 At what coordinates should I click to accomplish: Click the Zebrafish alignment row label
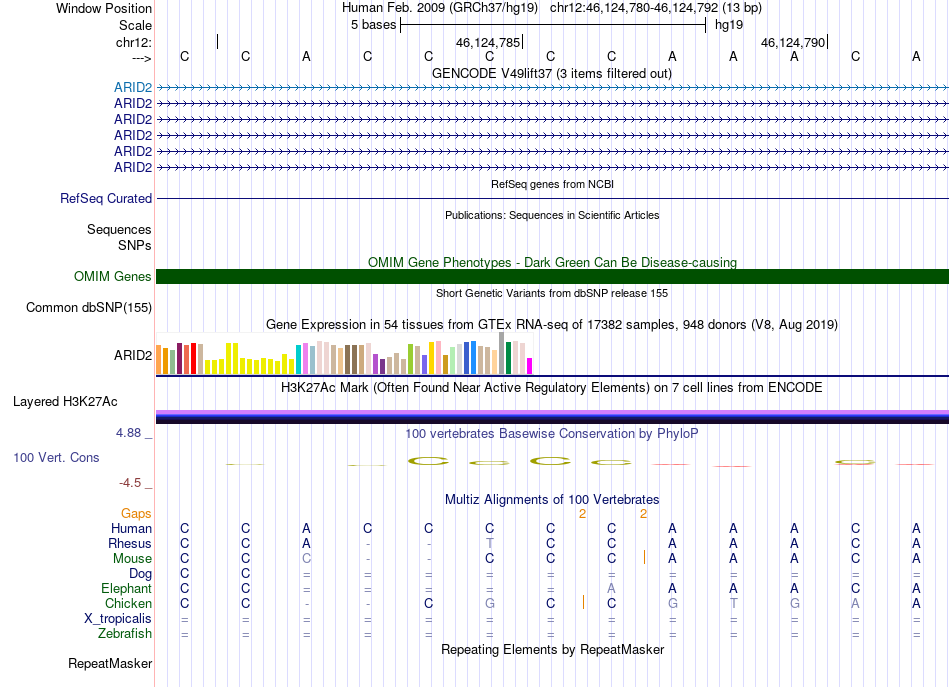coord(124,634)
